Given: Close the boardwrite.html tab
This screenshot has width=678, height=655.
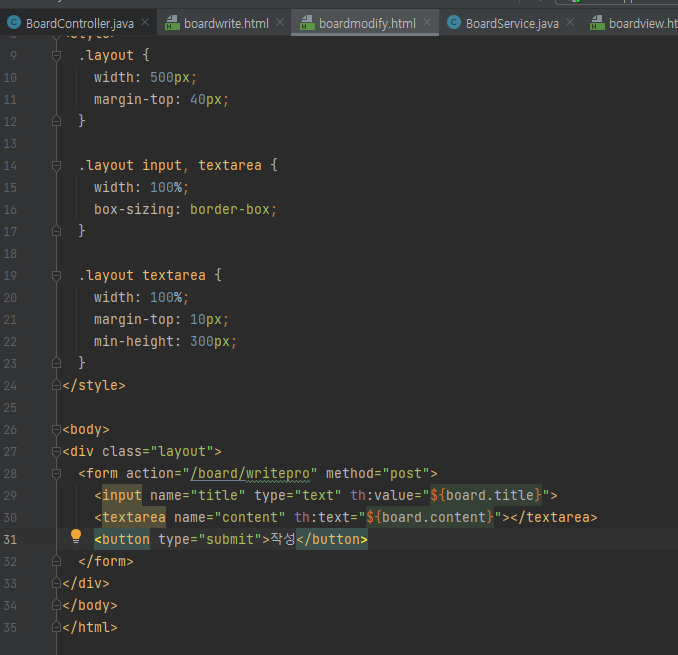Looking at the screenshot, I should pos(280,22).
